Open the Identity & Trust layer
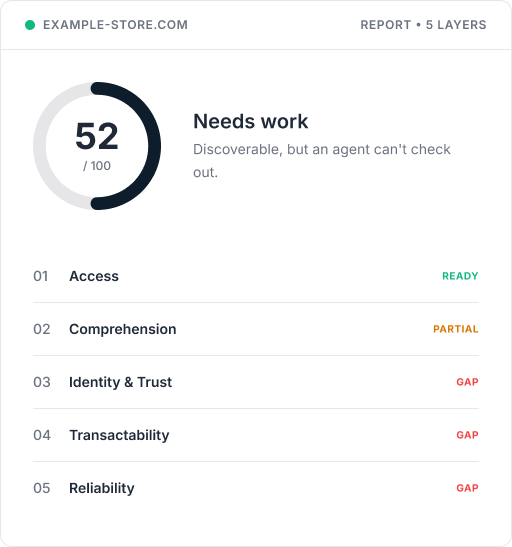This screenshot has height=547, width=512. (x=256, y=382)
